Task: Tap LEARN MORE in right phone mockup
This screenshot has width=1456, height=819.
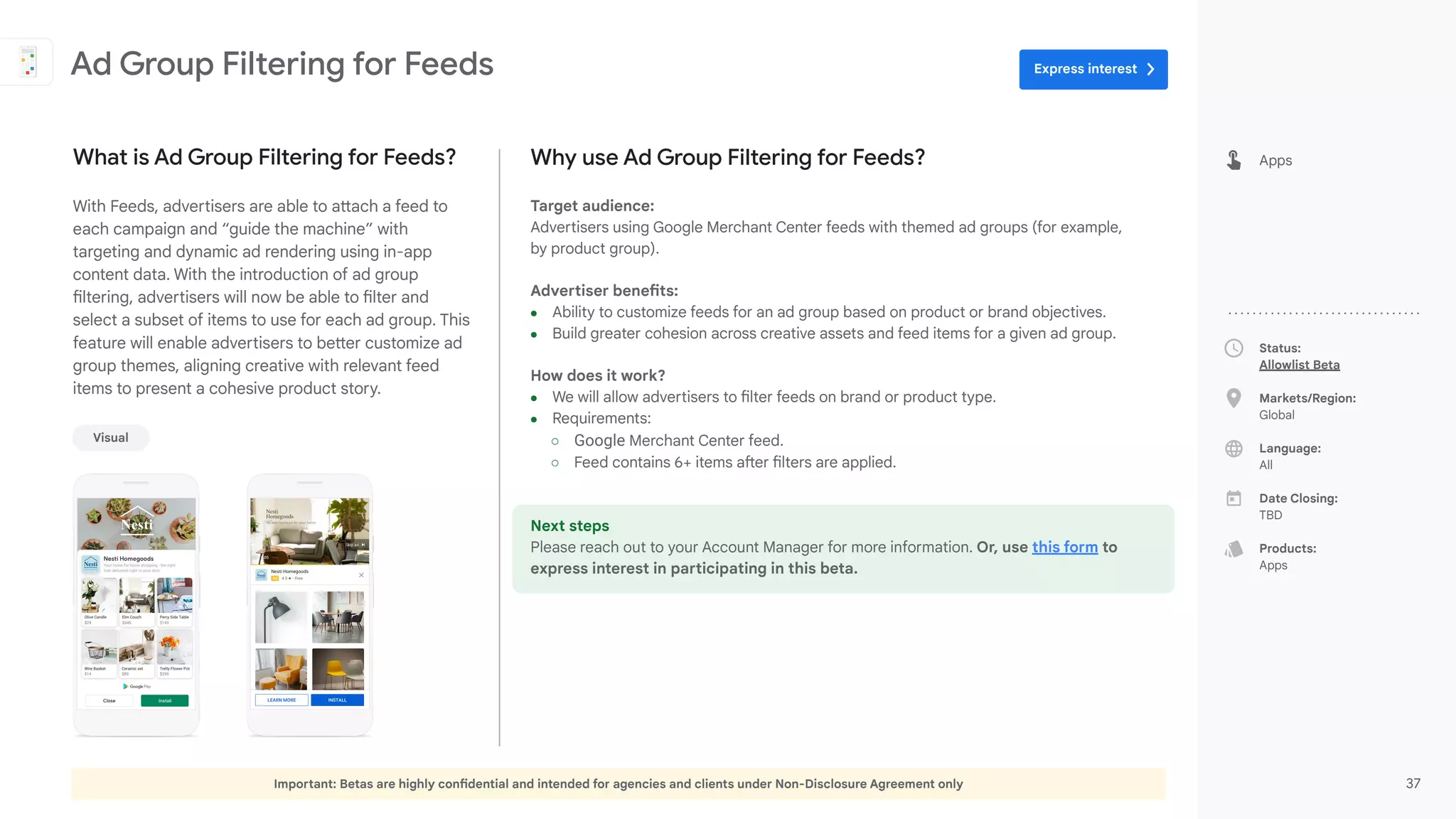Action: [282, 700]
